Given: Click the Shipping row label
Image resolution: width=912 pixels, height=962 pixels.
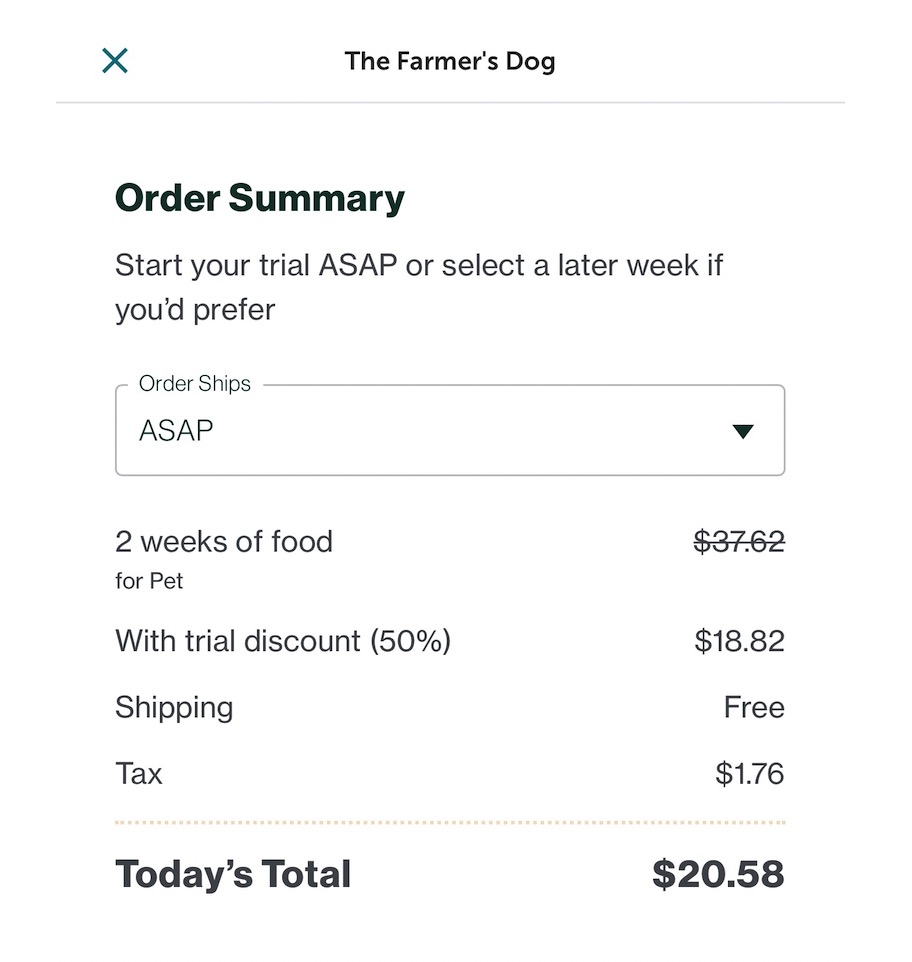Looking at the screenshot, I should click(174, 707).
